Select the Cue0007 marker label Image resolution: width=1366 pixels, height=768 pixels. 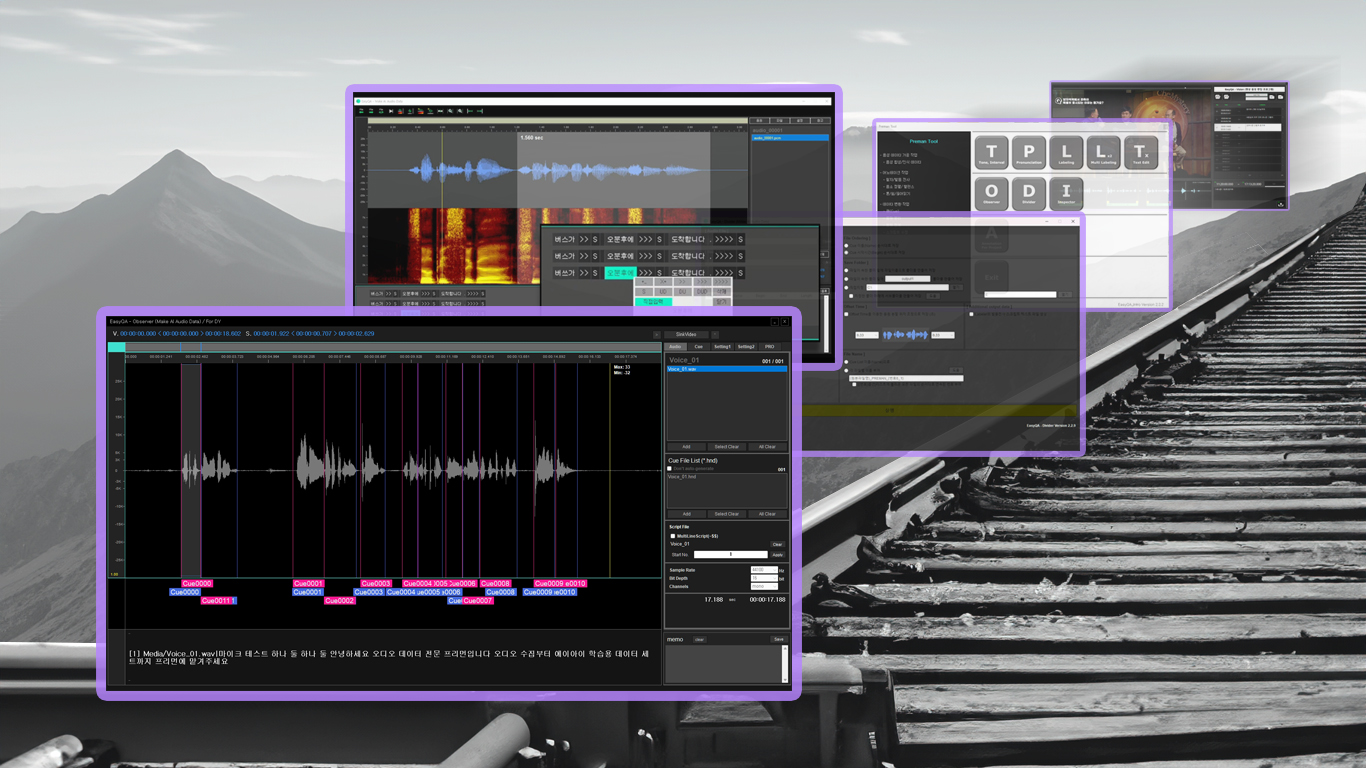478,601
